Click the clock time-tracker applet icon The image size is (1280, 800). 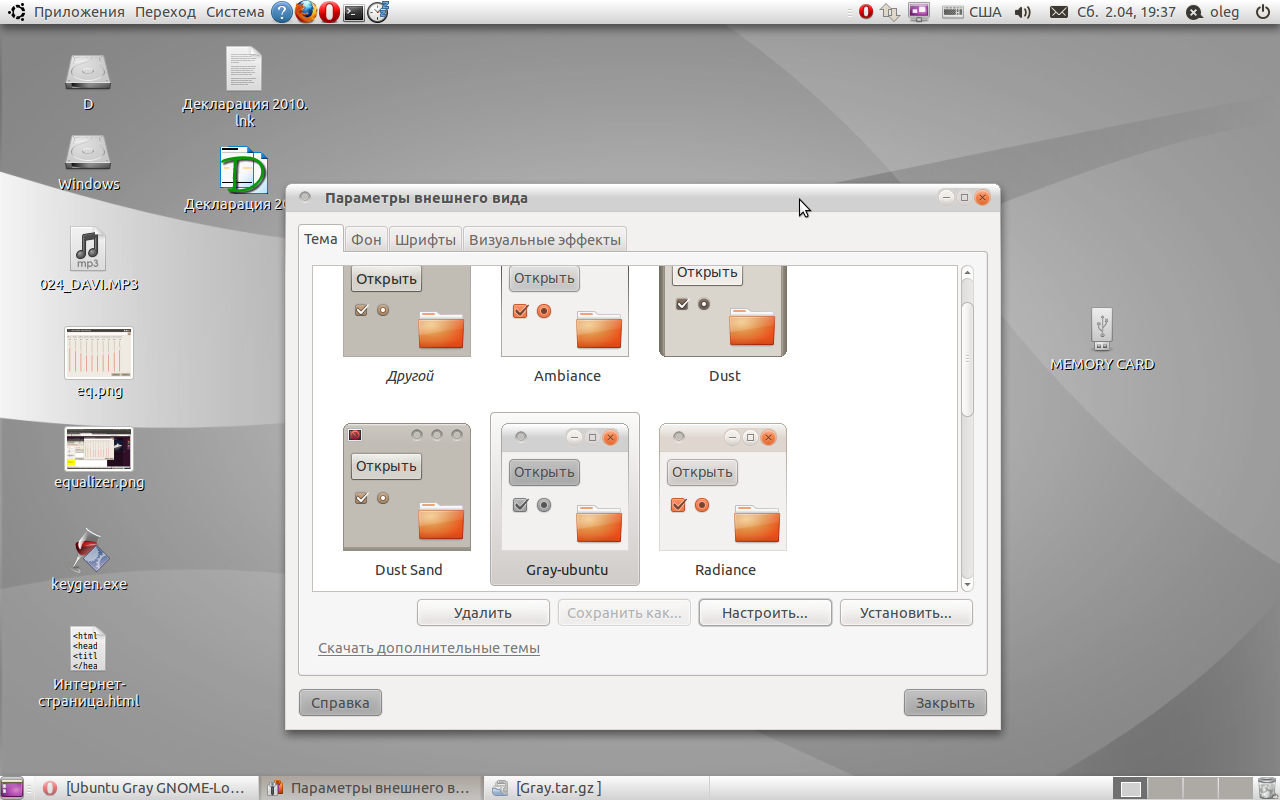[378, 12]
